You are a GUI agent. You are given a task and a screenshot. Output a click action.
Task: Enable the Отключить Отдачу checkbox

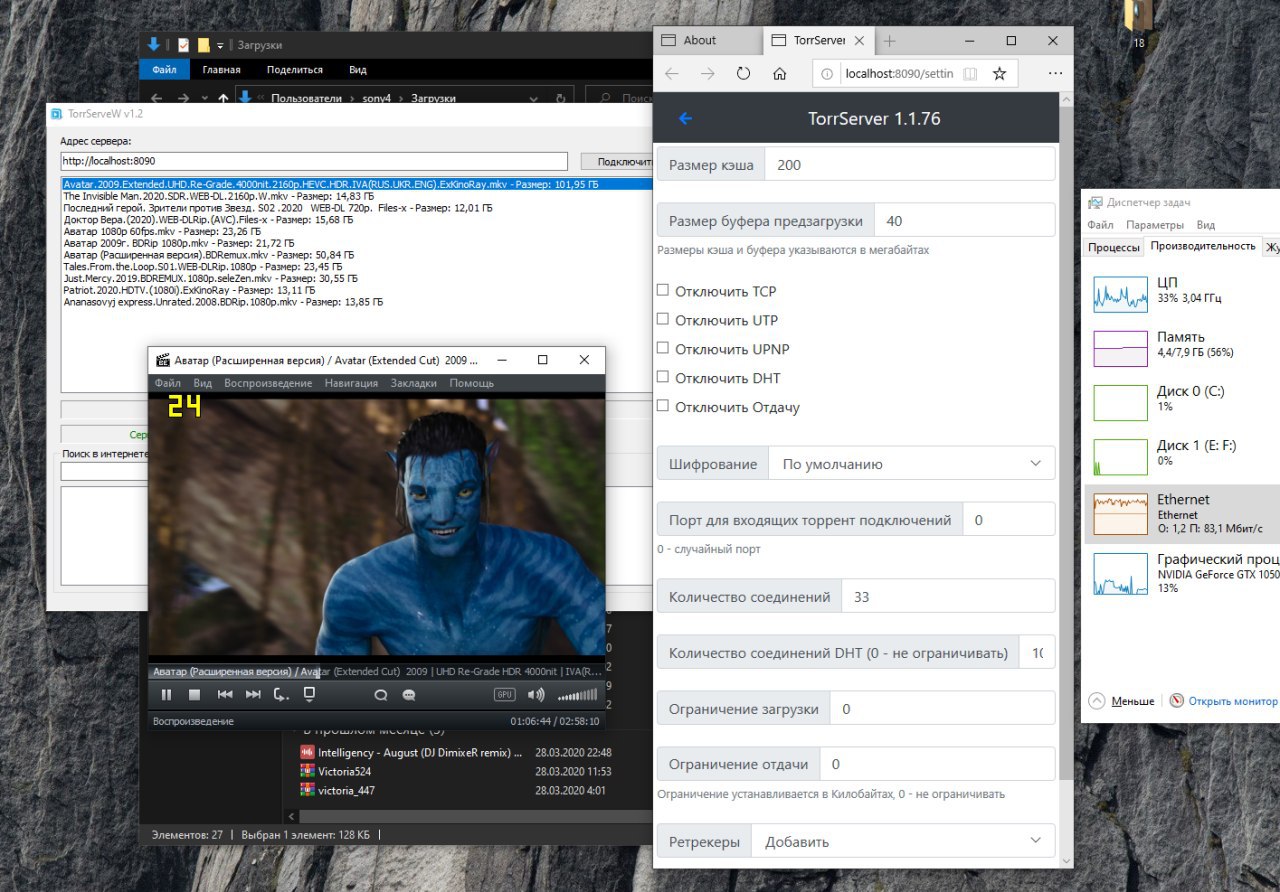[x=662, y=406]
